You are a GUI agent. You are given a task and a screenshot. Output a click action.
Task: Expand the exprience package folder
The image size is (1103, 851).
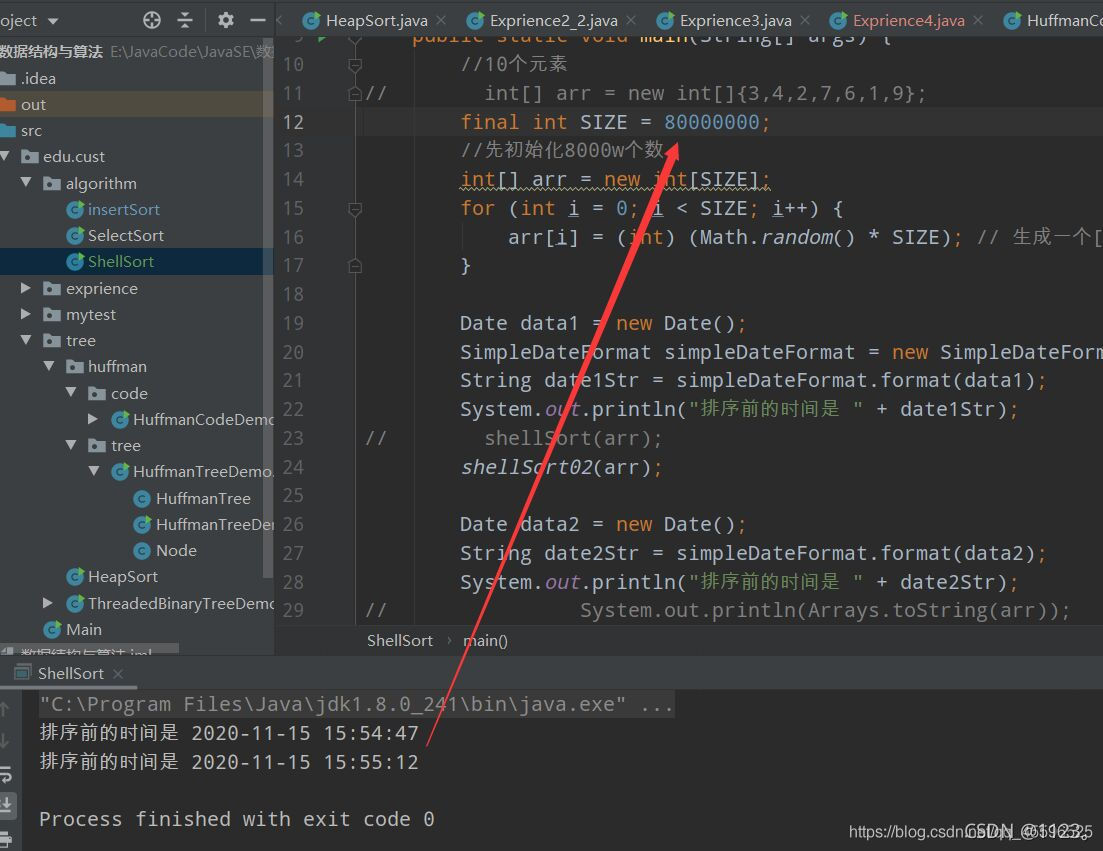click(x=26, y=289)
